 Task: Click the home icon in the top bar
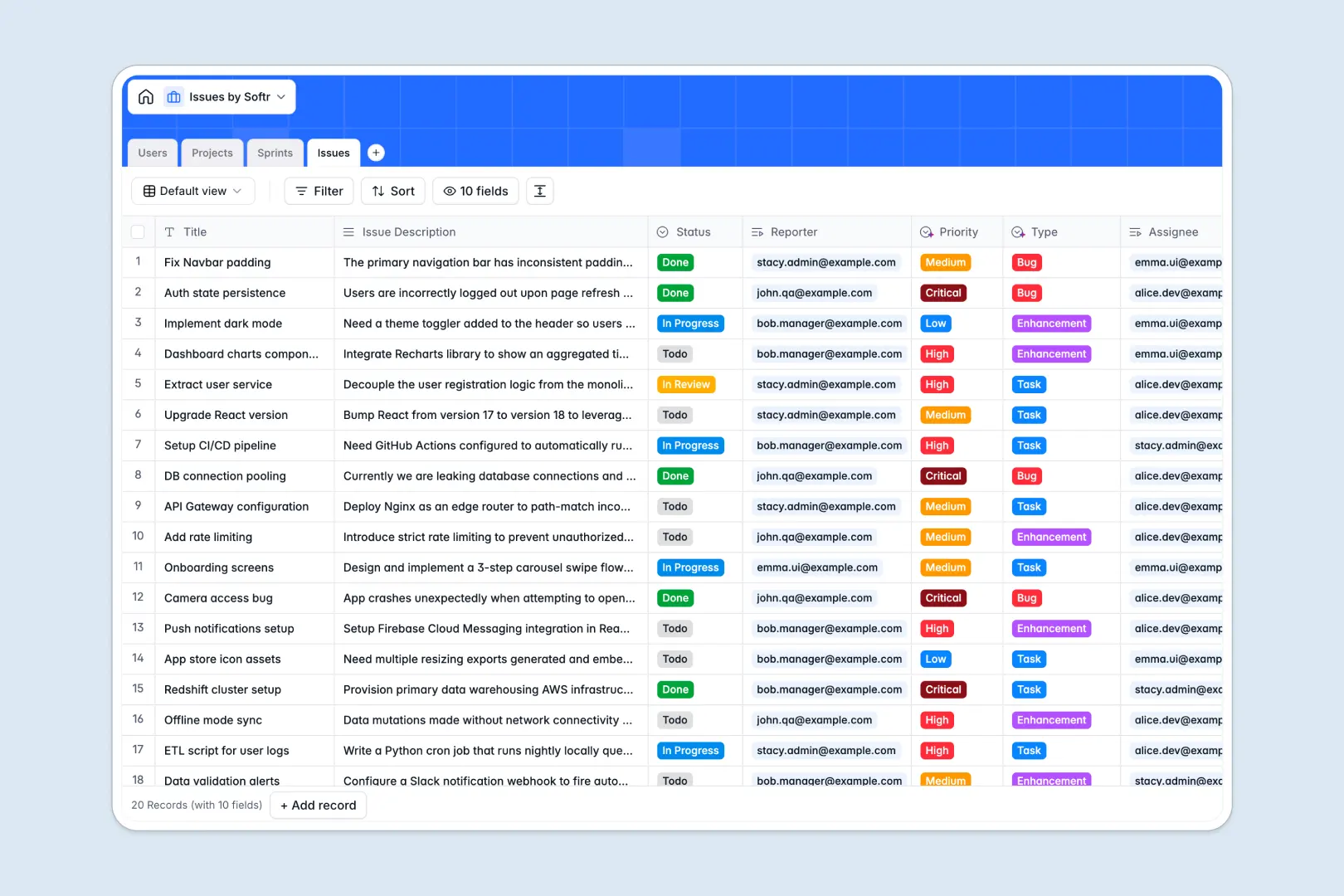tap(146, 96)
